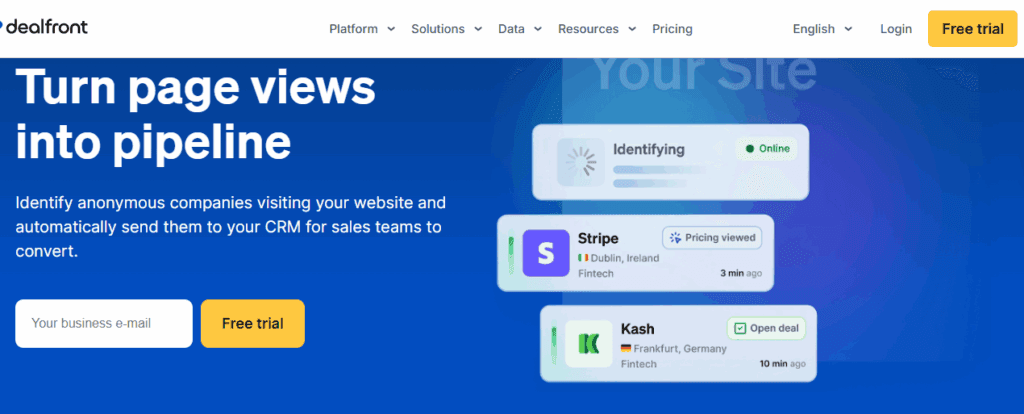Click the Open deal badge
This screenshot has width=1024, height=414.
(767, 328)
